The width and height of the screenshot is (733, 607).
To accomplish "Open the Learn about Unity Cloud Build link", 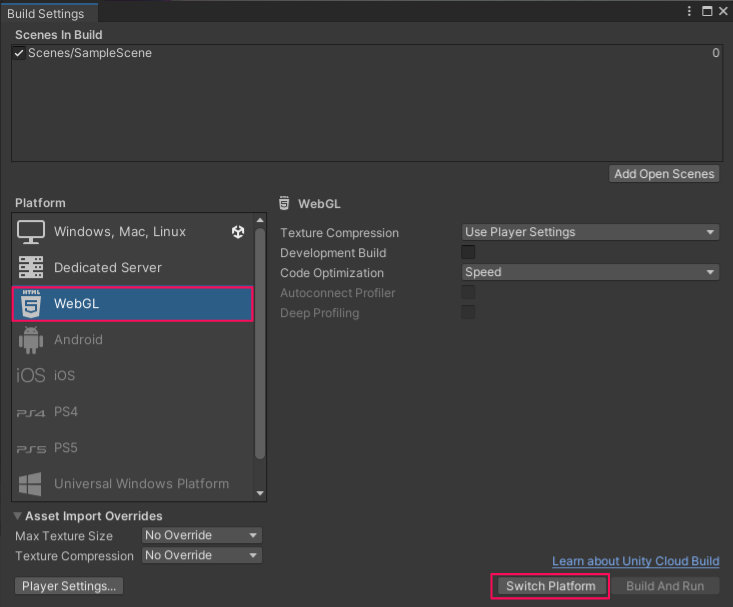I will (635, 561).
